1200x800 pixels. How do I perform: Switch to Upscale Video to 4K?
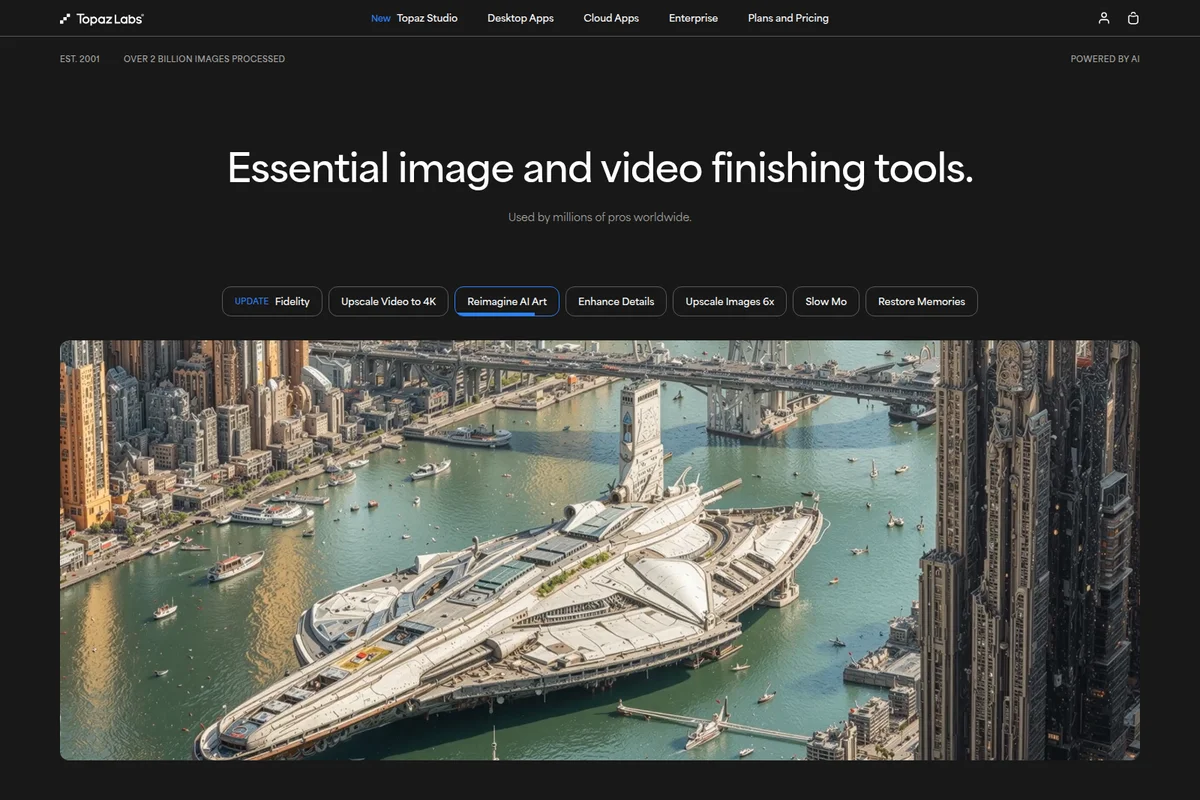pyautogui.click(x=388, y=301)
